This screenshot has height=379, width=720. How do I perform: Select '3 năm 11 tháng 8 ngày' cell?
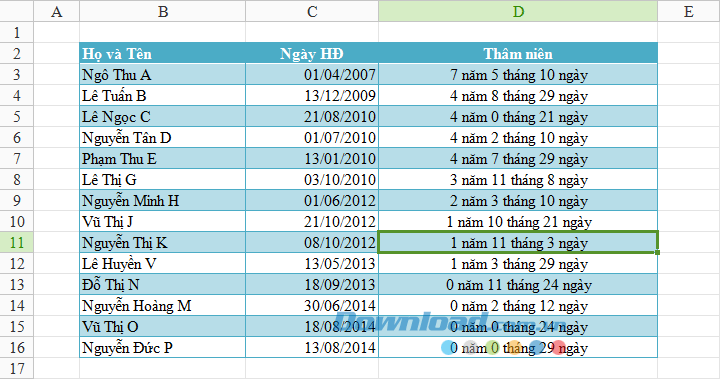pos(518,180)
